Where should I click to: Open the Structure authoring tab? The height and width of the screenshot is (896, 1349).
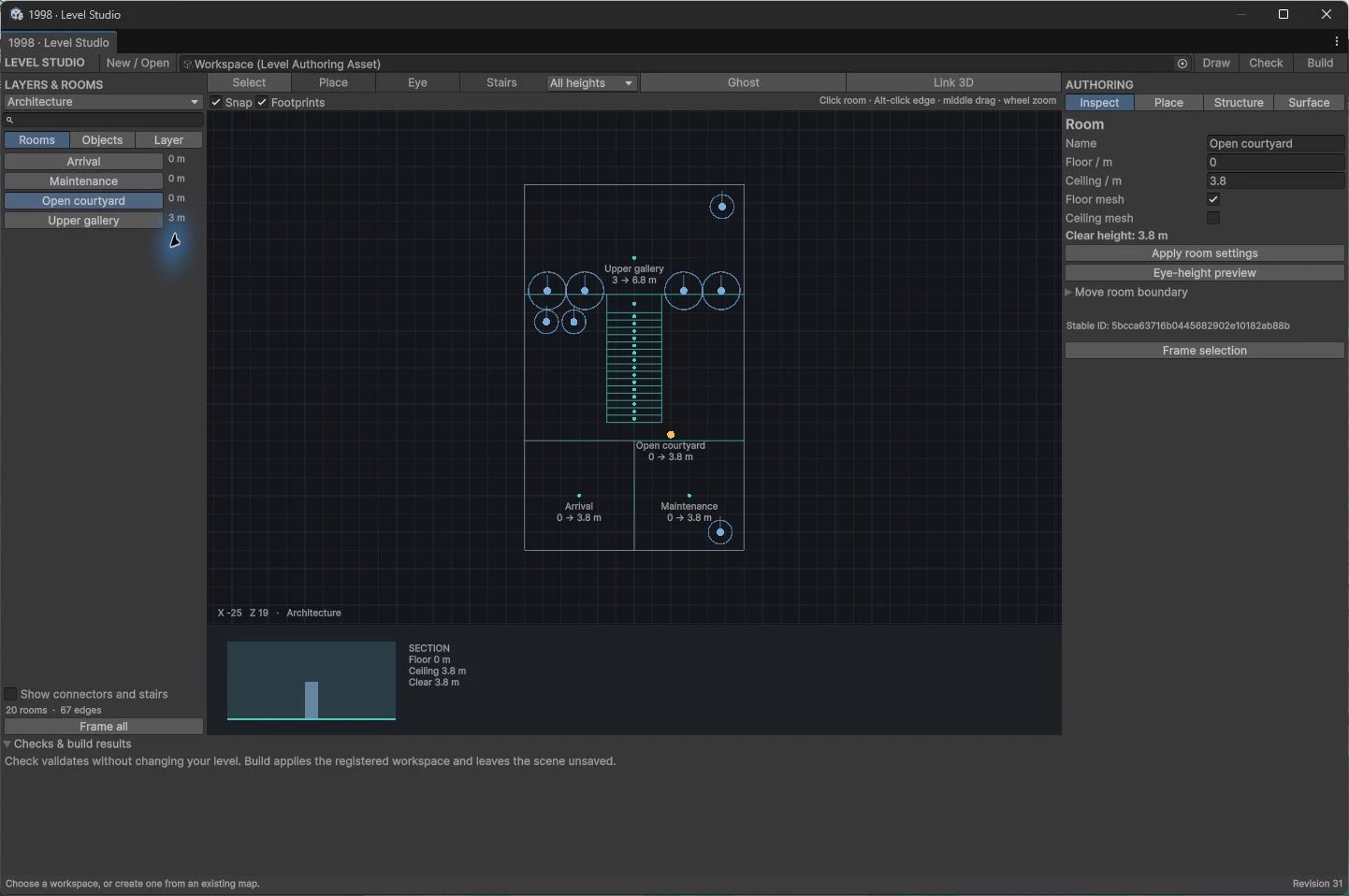pos(1239,103)
